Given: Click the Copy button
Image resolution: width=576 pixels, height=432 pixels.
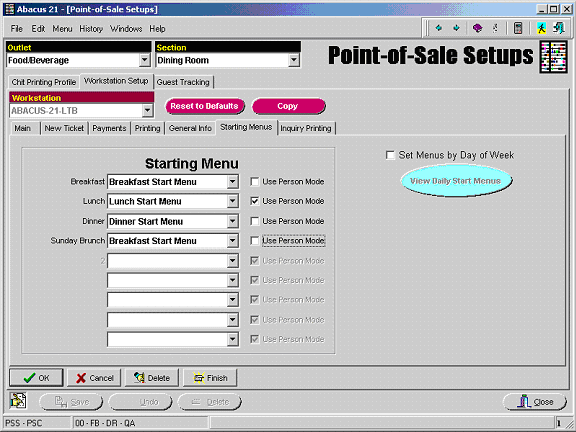Looking at the screenshot, I should point(288,106).
